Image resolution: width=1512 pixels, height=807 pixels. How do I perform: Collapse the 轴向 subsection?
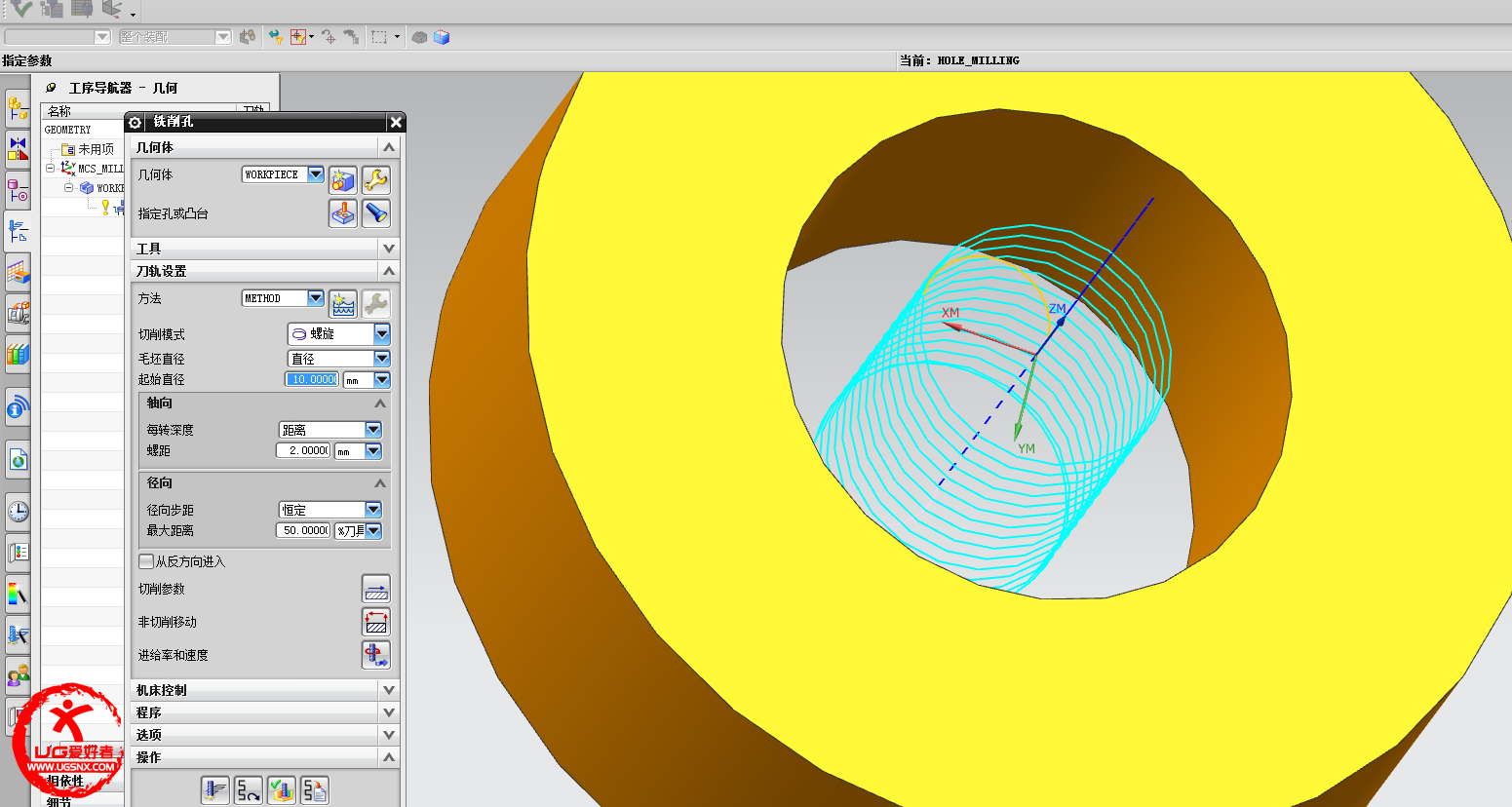coord(380,403)
